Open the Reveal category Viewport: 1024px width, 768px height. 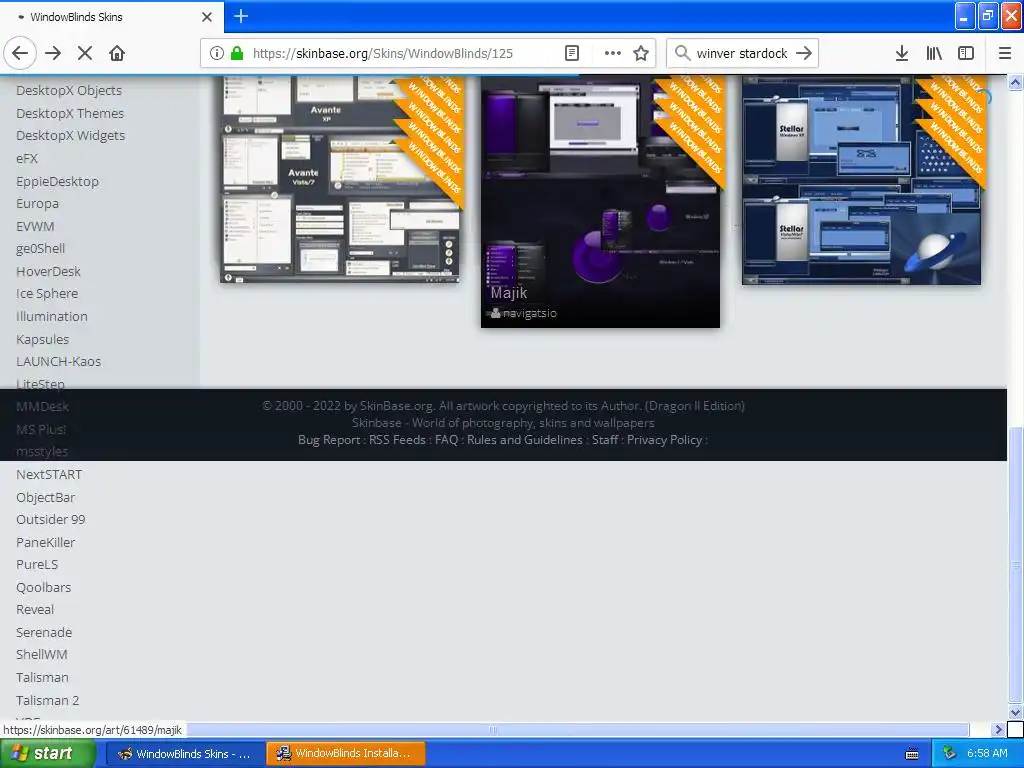[35, 610]
